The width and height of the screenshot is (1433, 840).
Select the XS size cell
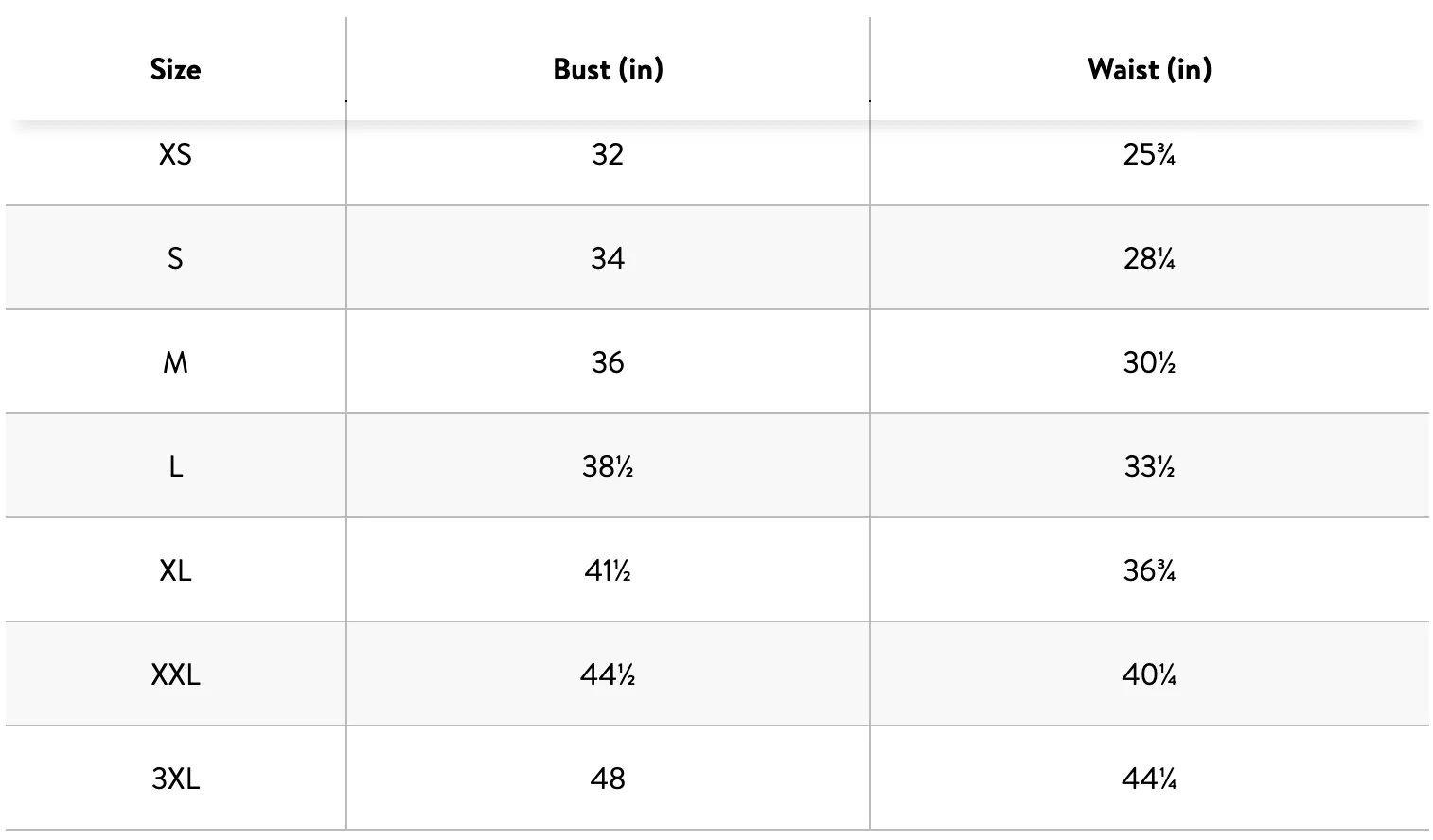click(175, 154)
